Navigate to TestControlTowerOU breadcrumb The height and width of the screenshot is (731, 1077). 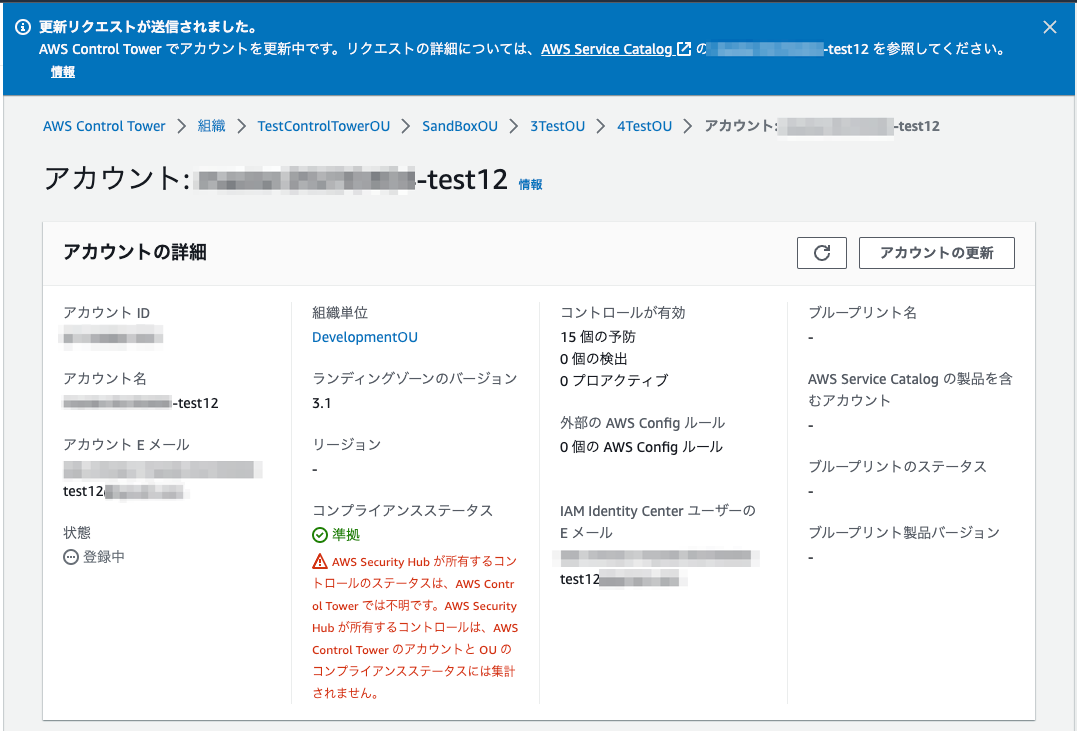pyautogui.click(x=324, y=126)
